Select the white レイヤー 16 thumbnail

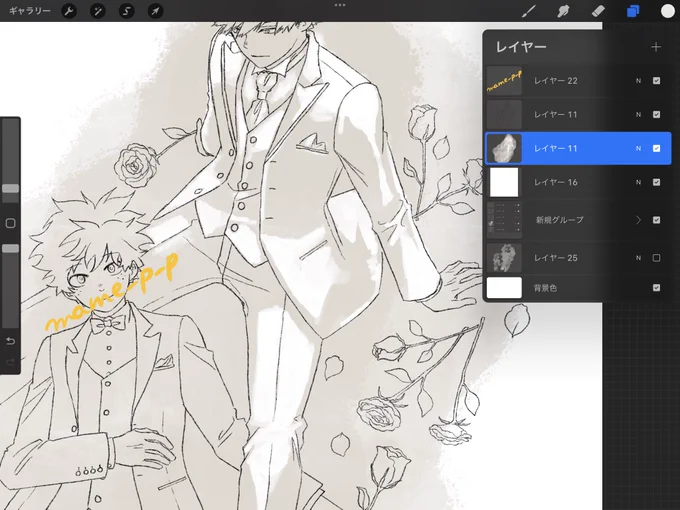tap(504, 182)
